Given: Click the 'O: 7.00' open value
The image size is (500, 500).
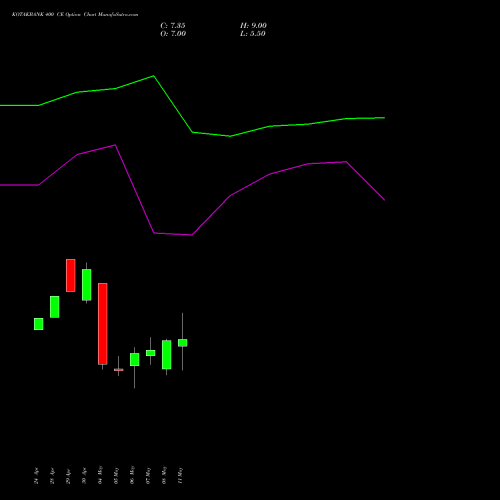Looking at the screenshot, I should 173,34.
